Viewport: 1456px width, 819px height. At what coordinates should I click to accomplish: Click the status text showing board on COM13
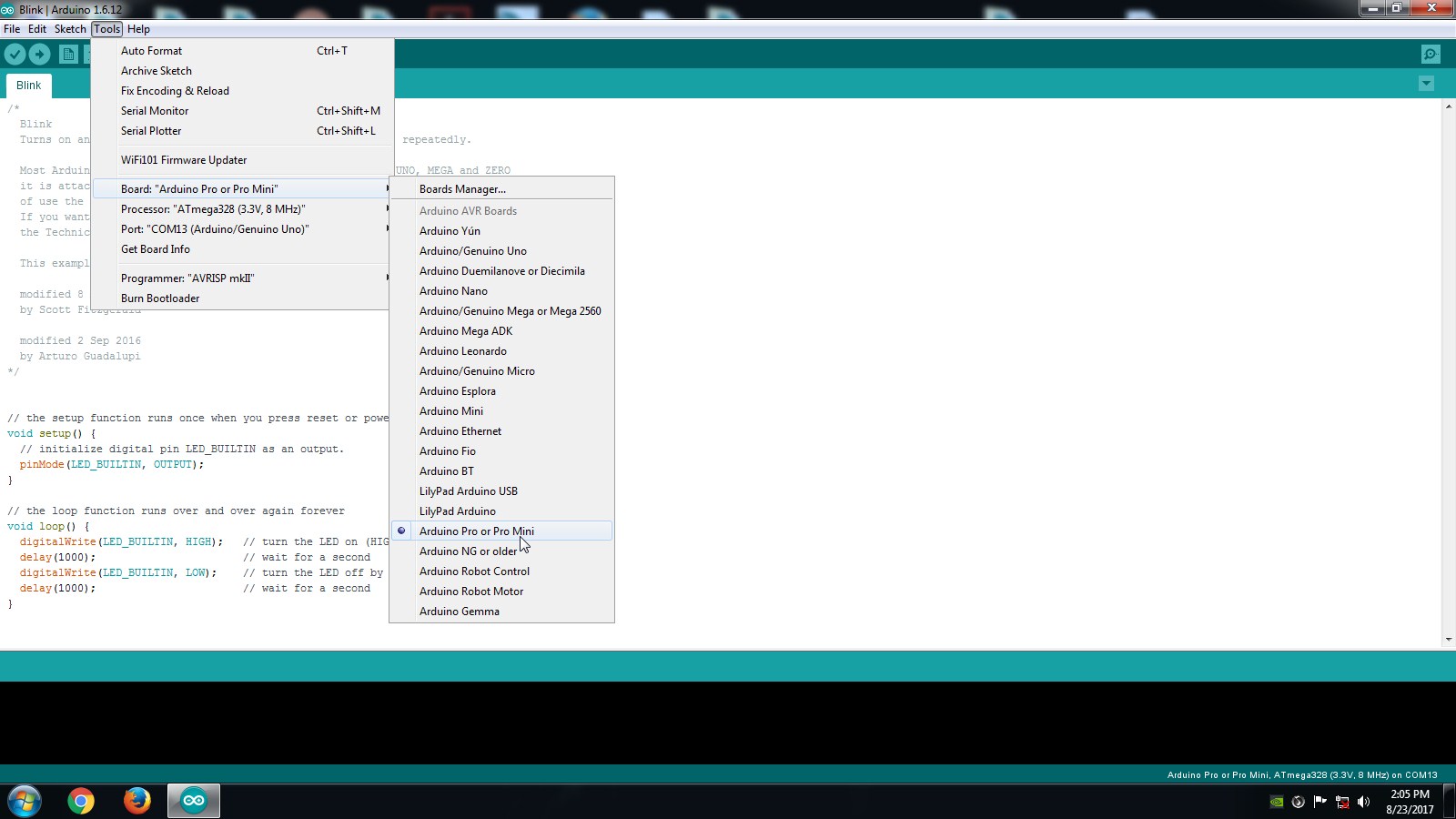1302,775
